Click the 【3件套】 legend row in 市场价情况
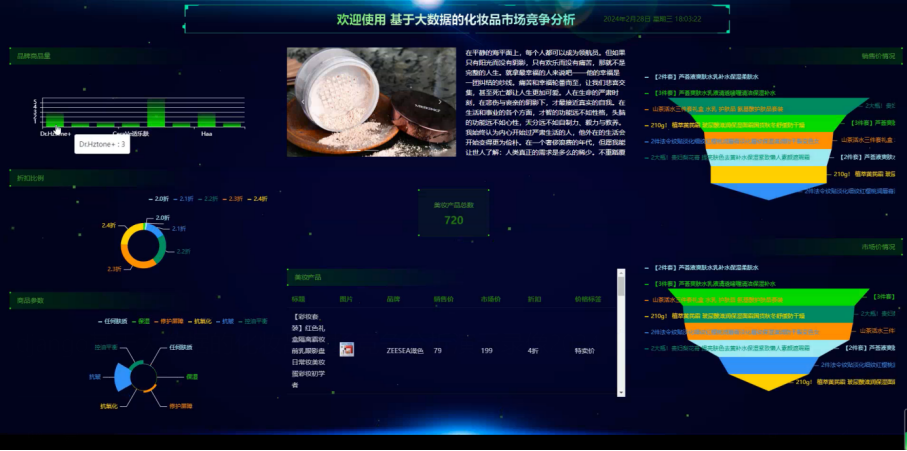This screenshot has width=907, height=451. 710,284
